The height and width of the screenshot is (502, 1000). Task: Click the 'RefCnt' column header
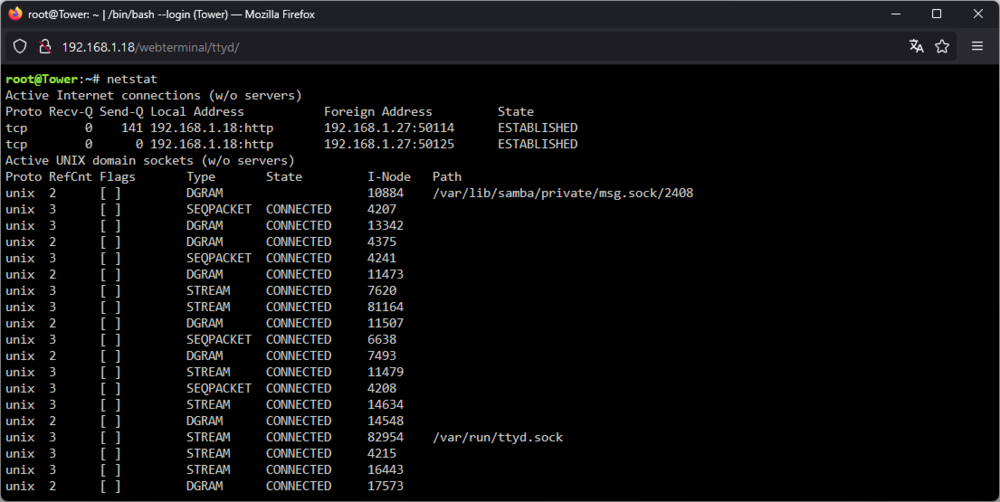click(x=71, y=177)
